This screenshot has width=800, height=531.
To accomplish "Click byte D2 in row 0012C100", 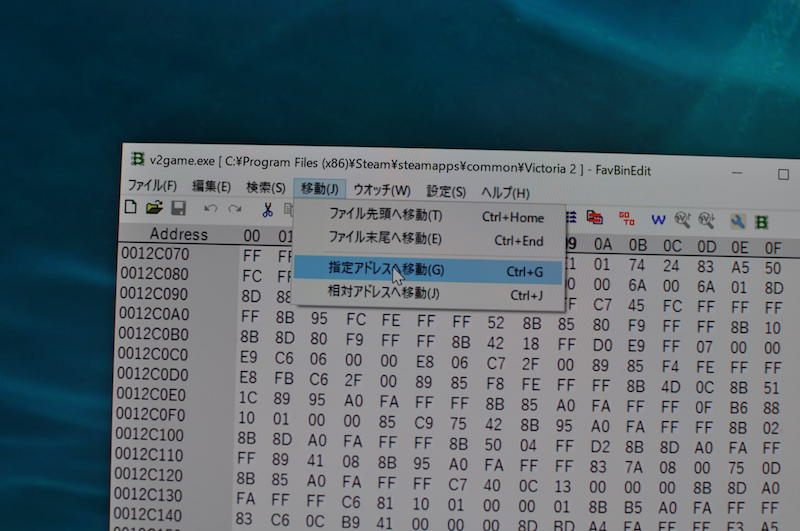I will [x=600, y=447].
